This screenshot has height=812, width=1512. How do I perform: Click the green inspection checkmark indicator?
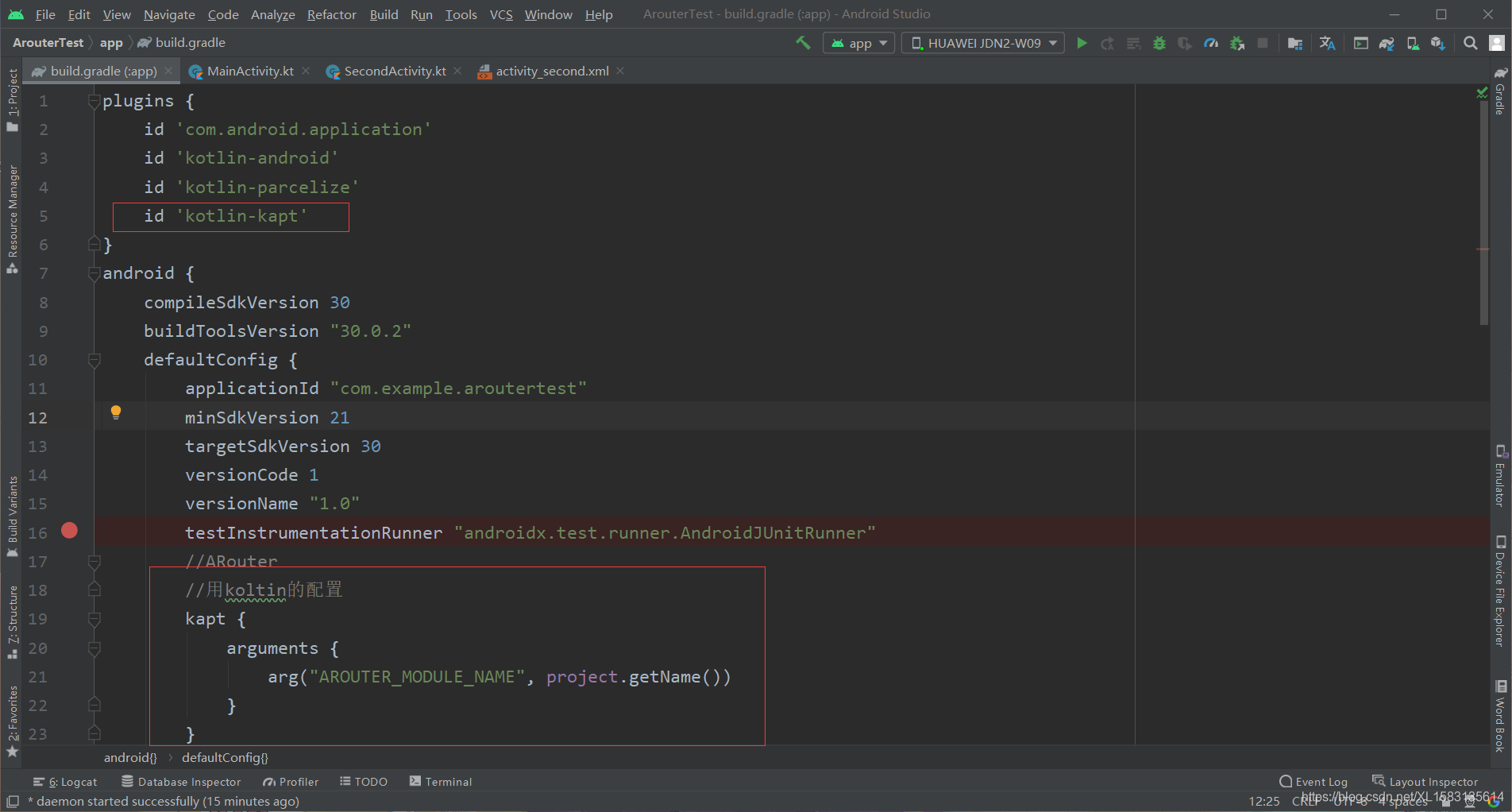click(1482, 93)
